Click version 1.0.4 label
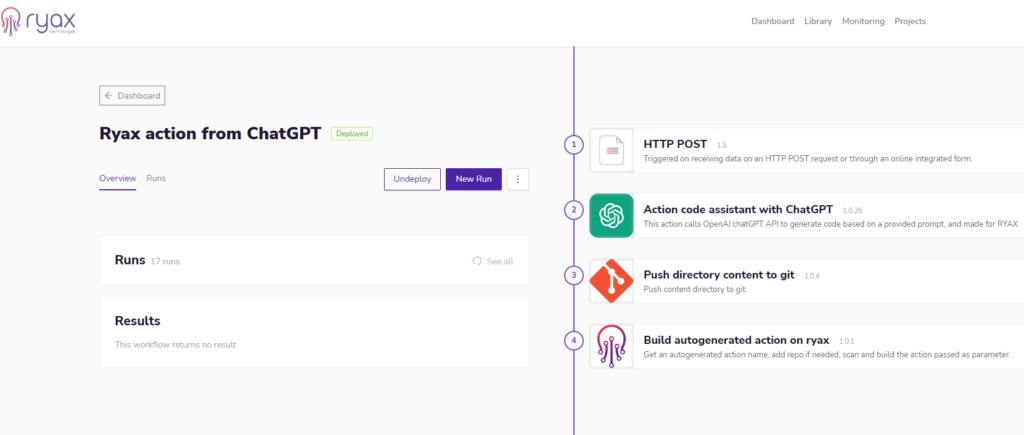This screenshot has height=435, width=1024. coord(812,276)
